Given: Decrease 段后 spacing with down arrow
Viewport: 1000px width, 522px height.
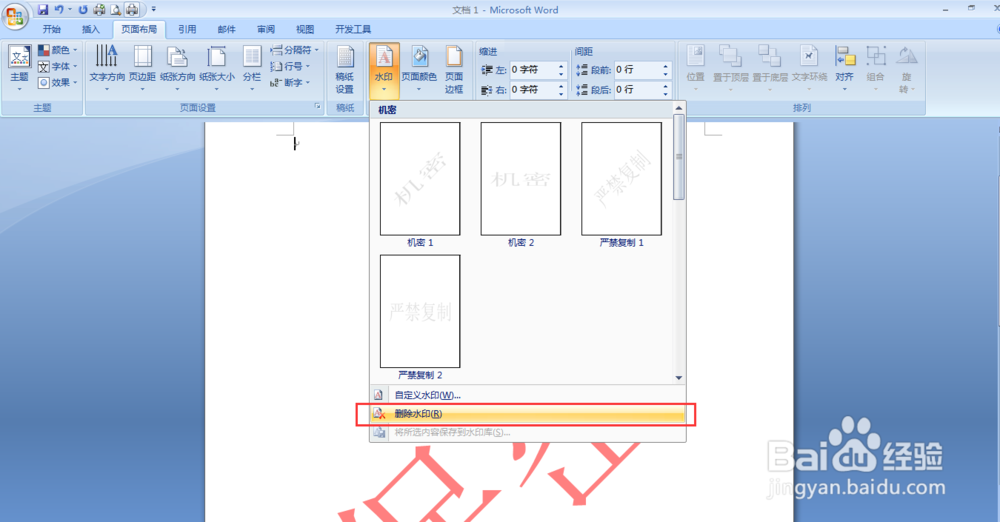Looking at the screenshot, I should click(666, 94).
